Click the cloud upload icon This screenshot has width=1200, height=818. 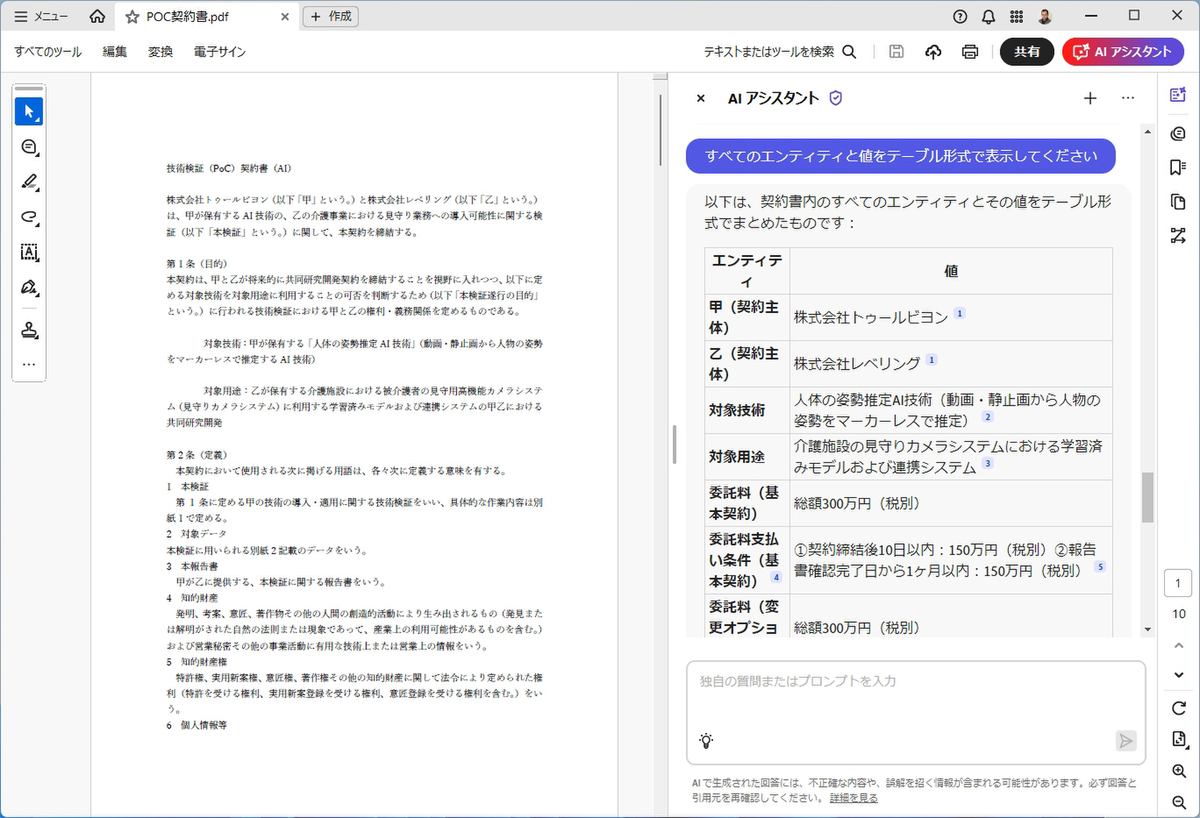[x=934, y=52]
